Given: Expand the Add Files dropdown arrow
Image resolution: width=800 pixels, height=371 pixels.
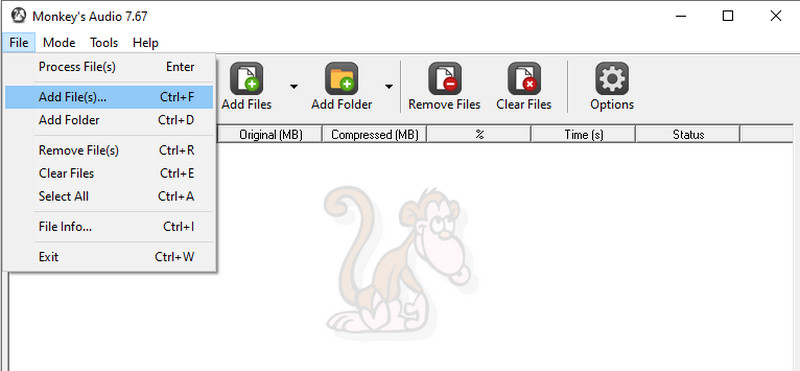Looking at the screenshot, I should [x=294, y=86].
